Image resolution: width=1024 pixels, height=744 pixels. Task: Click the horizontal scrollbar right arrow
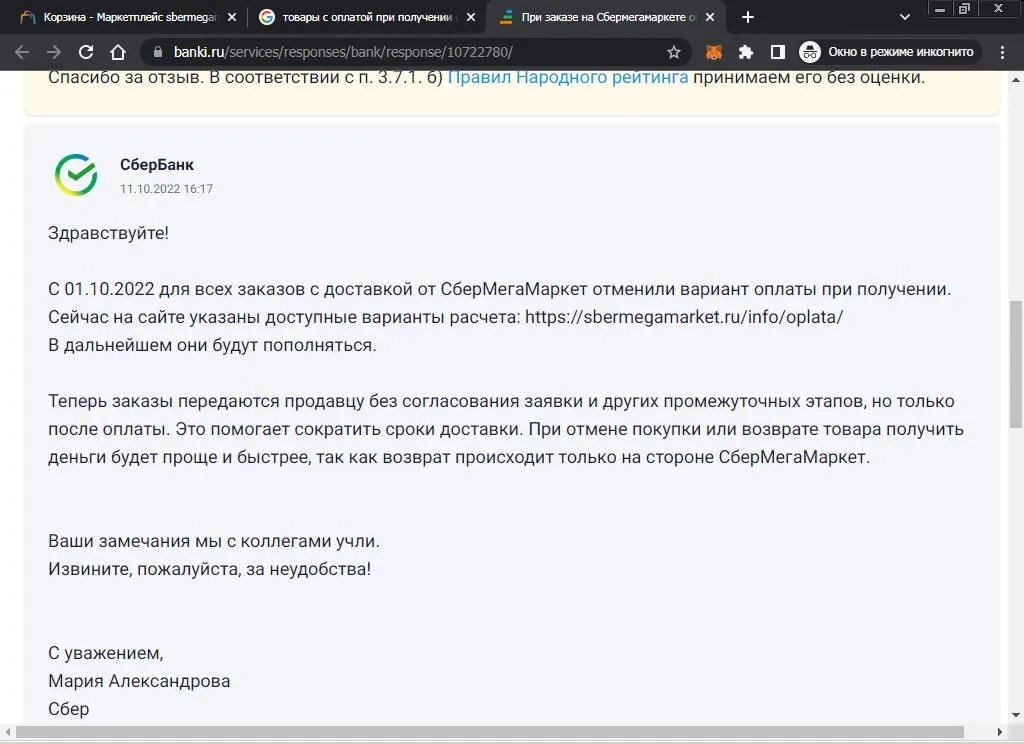[1000, 732]
